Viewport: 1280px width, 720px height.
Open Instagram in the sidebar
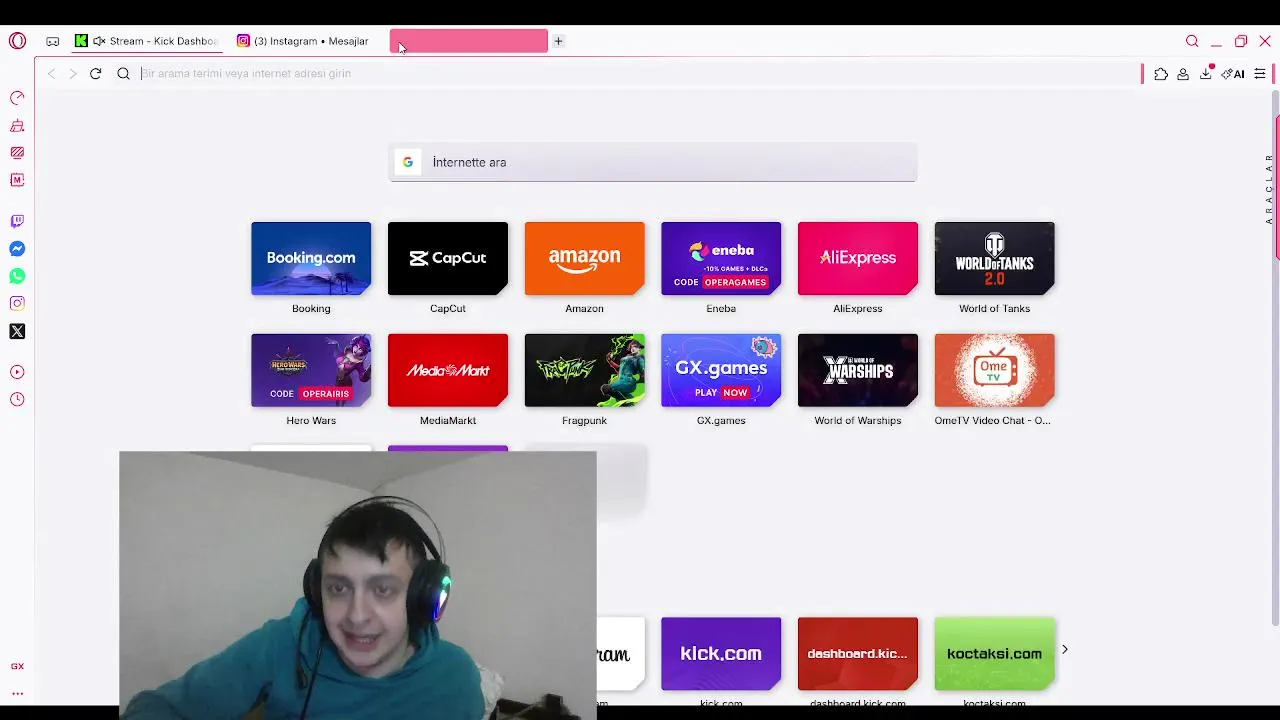[17, 303]
